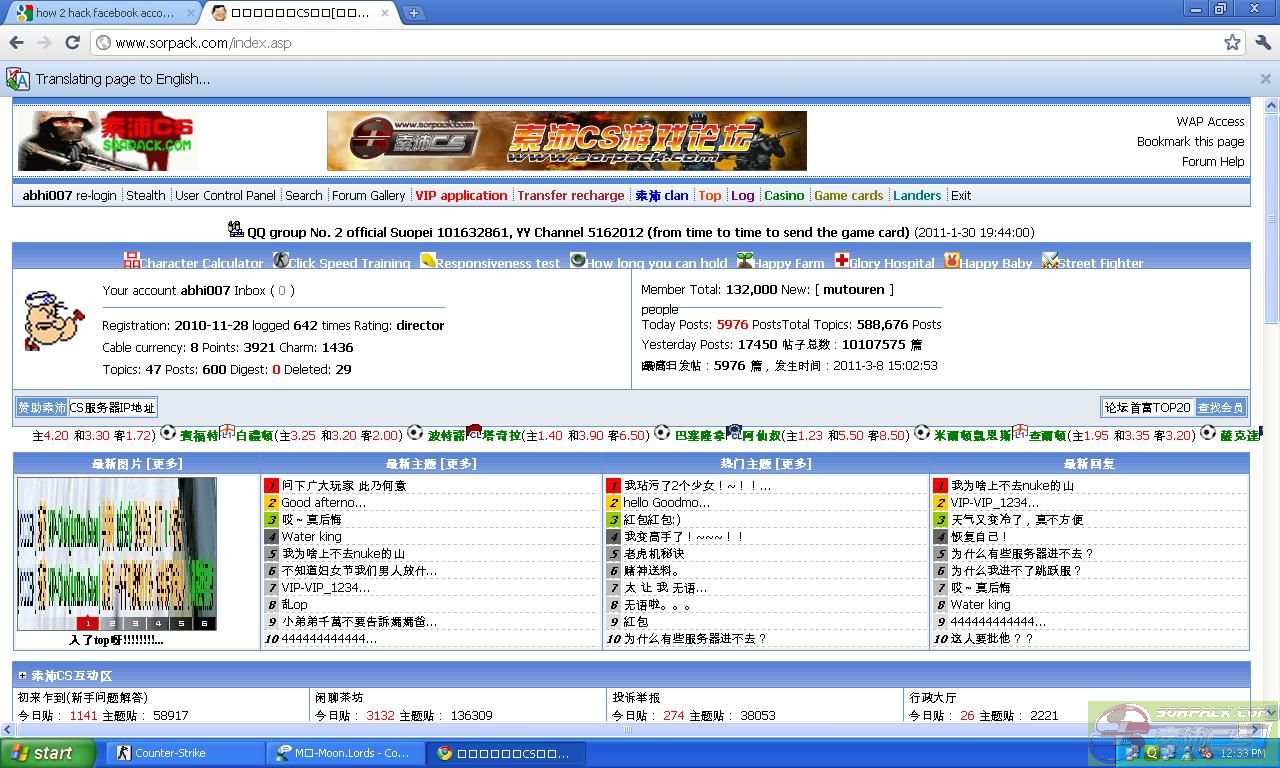Reload the page with the refresh icon

coord(72,43)
